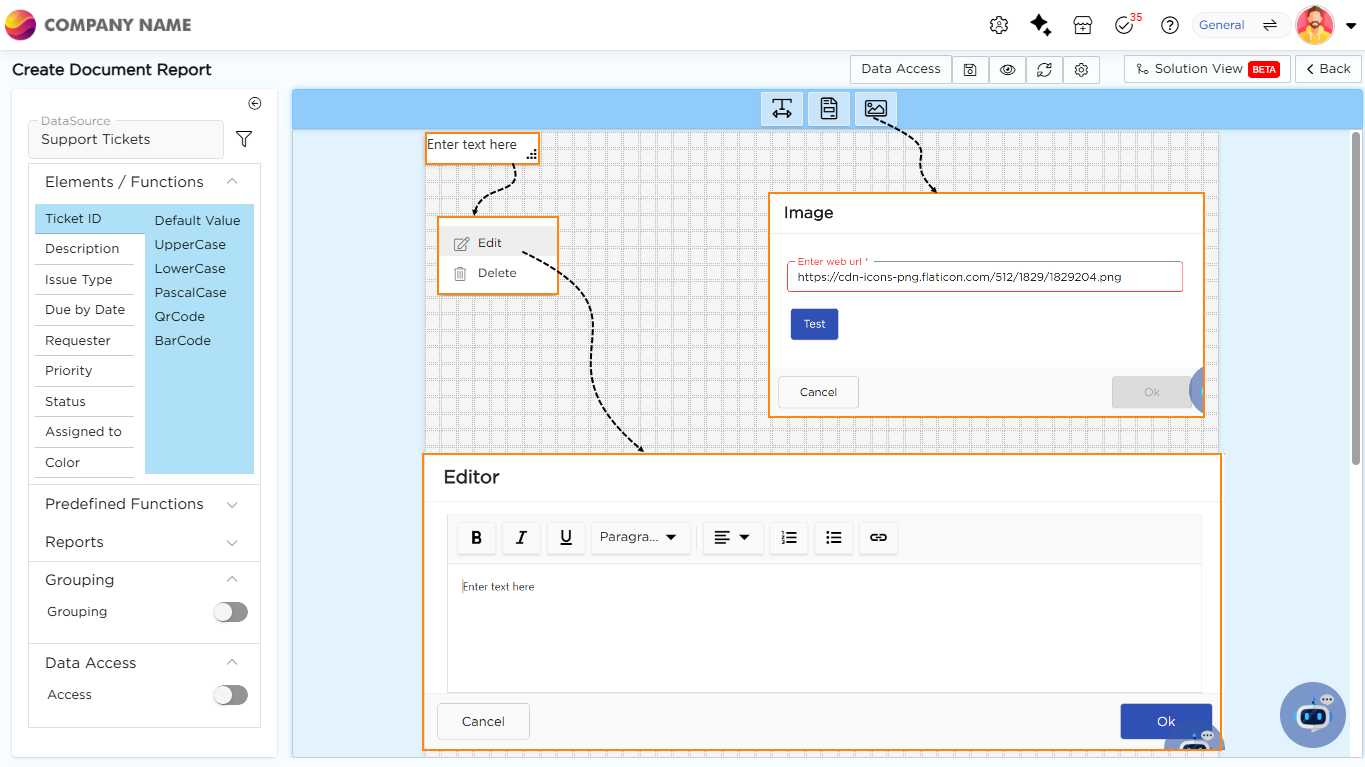The image size is (1365, 767).
Task: Choose Edit from the context menu
Action: pyautogui.click(x=489, y=243)
